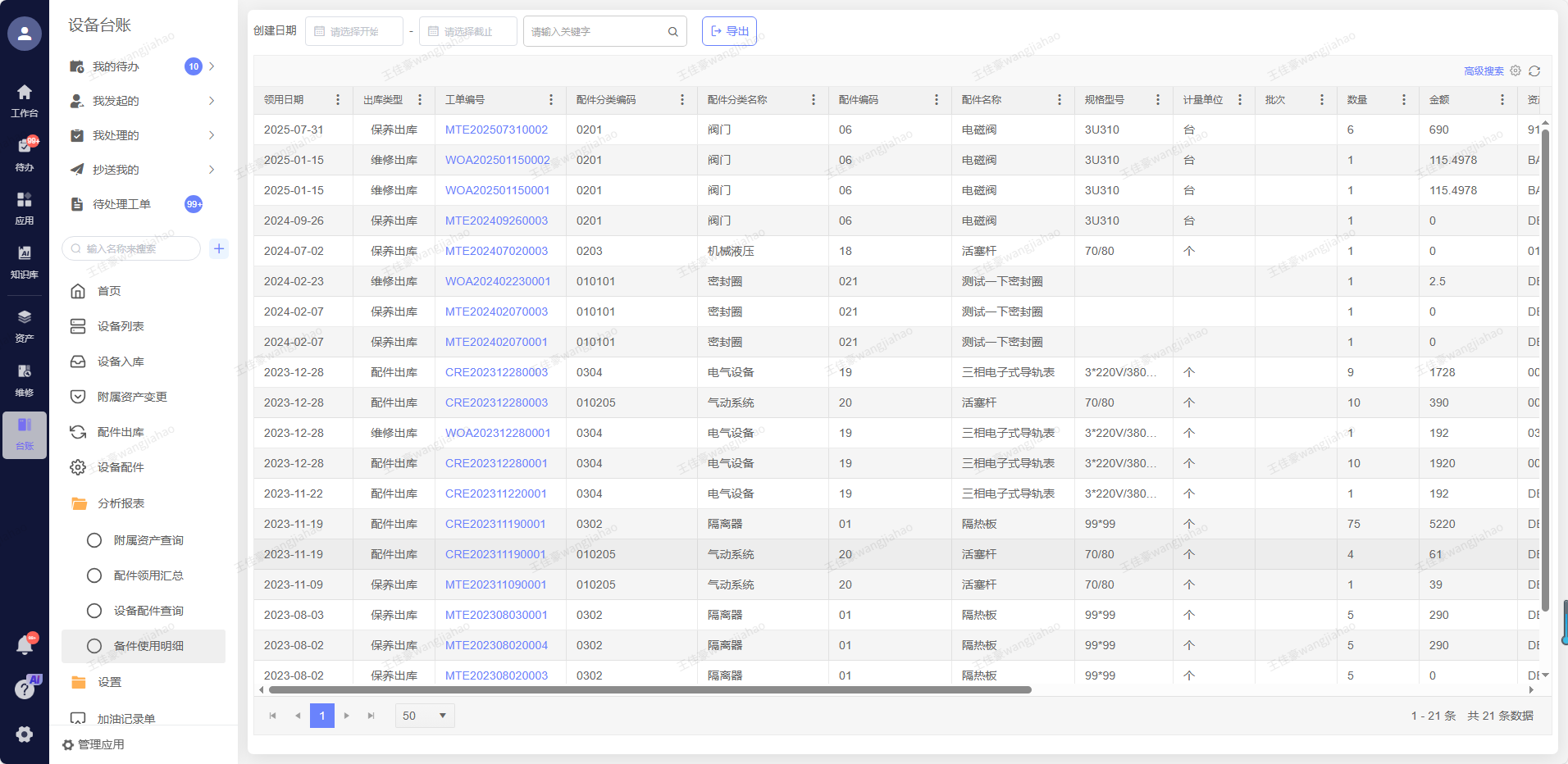The height and width of the screenshot is (764, 1568).
Task: Click the refresh icon above the table
Action: pos(1534,71)
